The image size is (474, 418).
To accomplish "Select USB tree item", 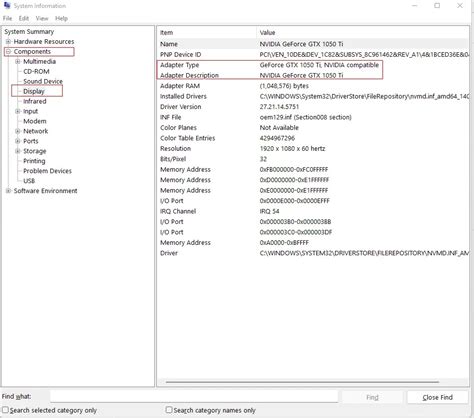I will pos(29,181).
